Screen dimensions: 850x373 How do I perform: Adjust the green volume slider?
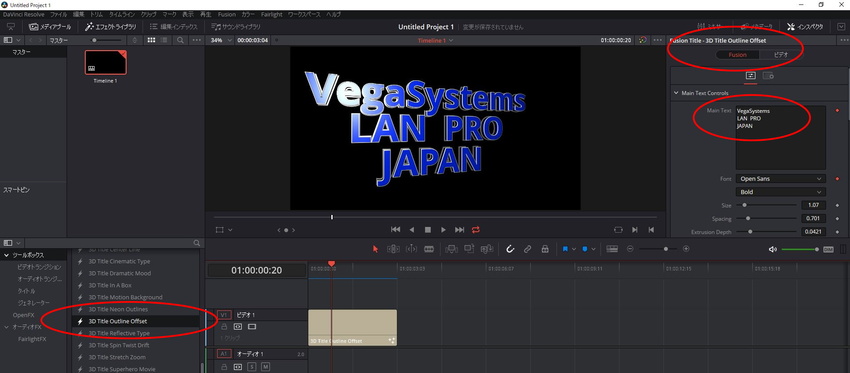pyautogui.click(x=800, y=249)
